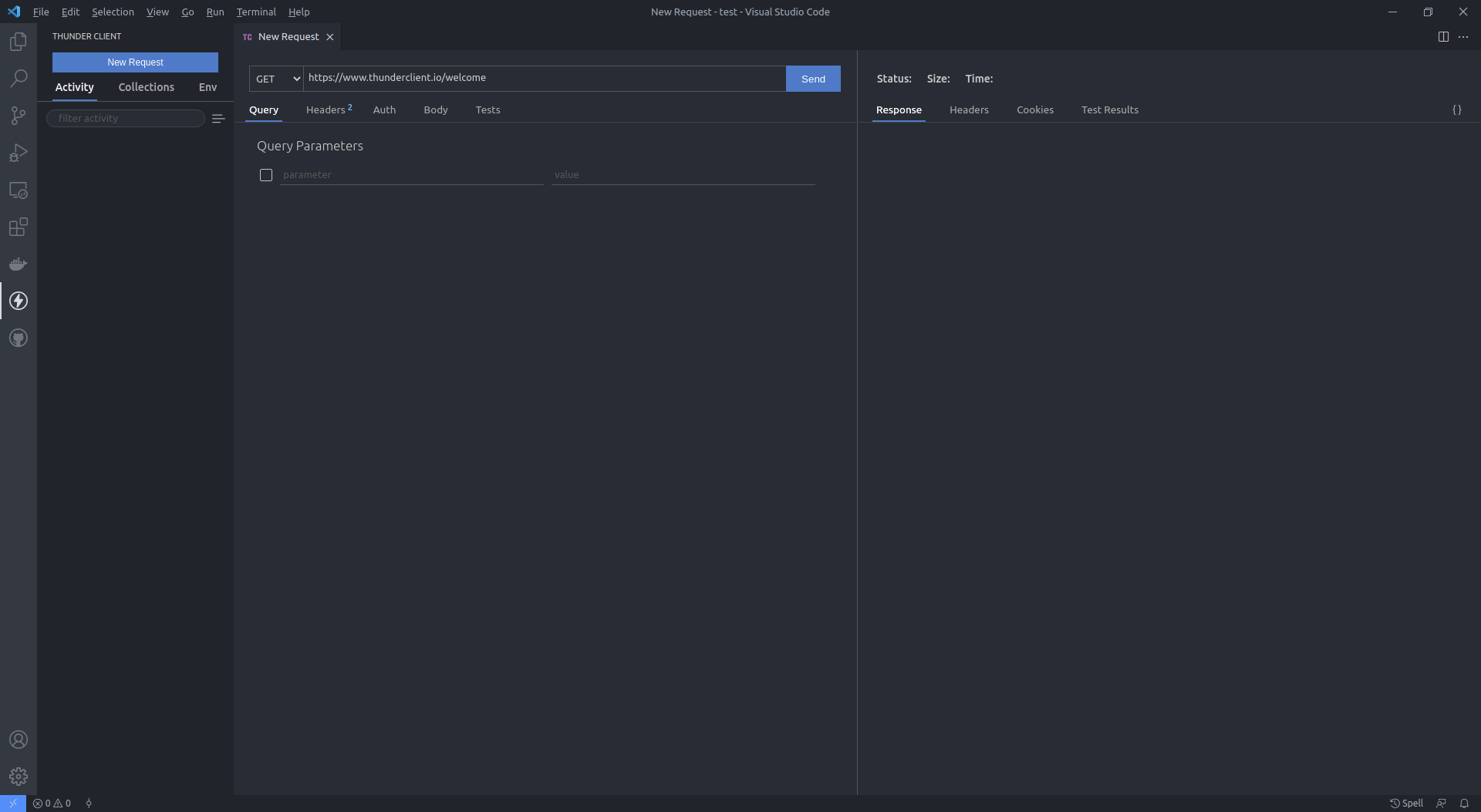
Task: Enable the query parameter checkbox
Action: point(266,175)
